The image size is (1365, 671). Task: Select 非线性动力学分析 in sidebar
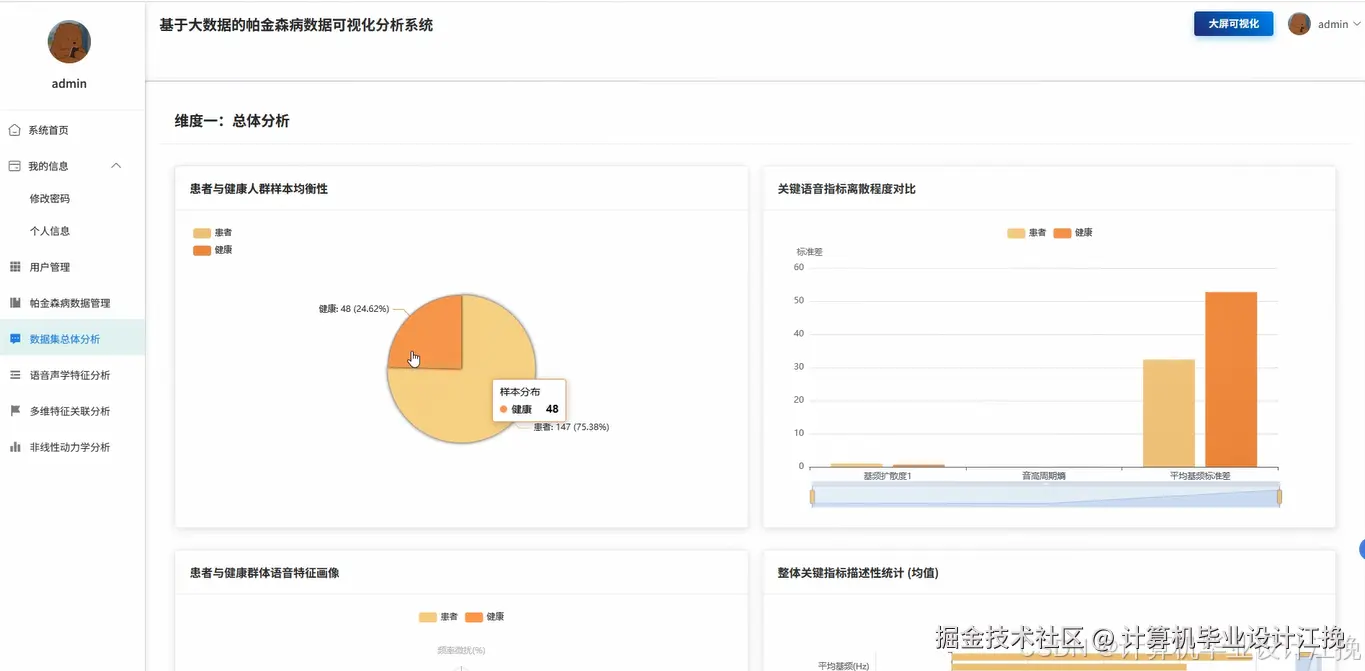pyautogui.click(x=72, y=447)
